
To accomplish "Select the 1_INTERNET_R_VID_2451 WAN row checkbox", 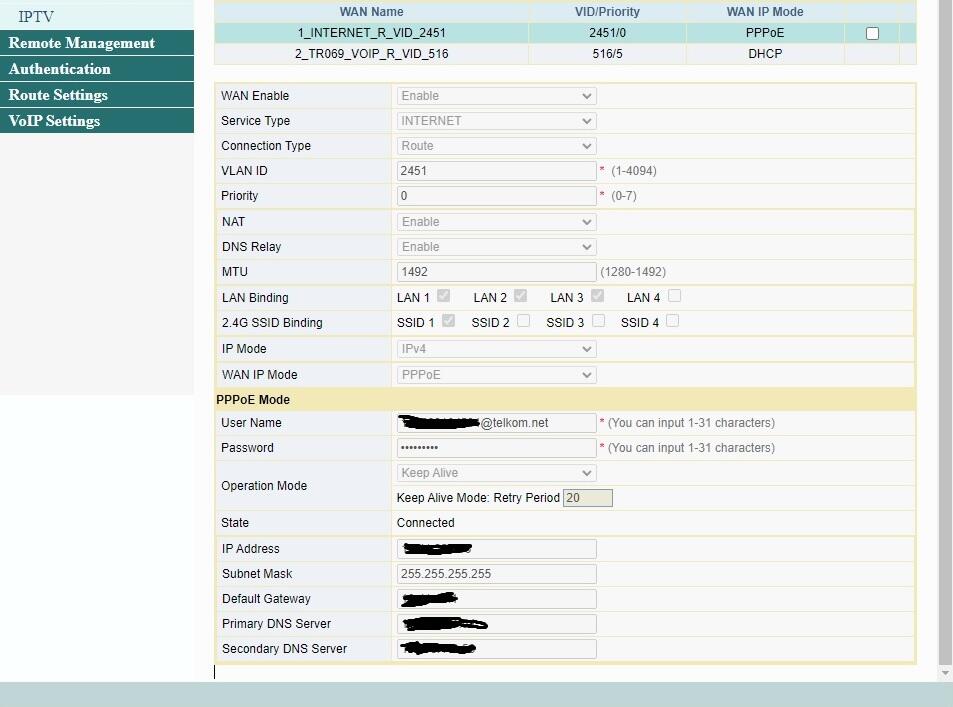I will pos(872,33).
